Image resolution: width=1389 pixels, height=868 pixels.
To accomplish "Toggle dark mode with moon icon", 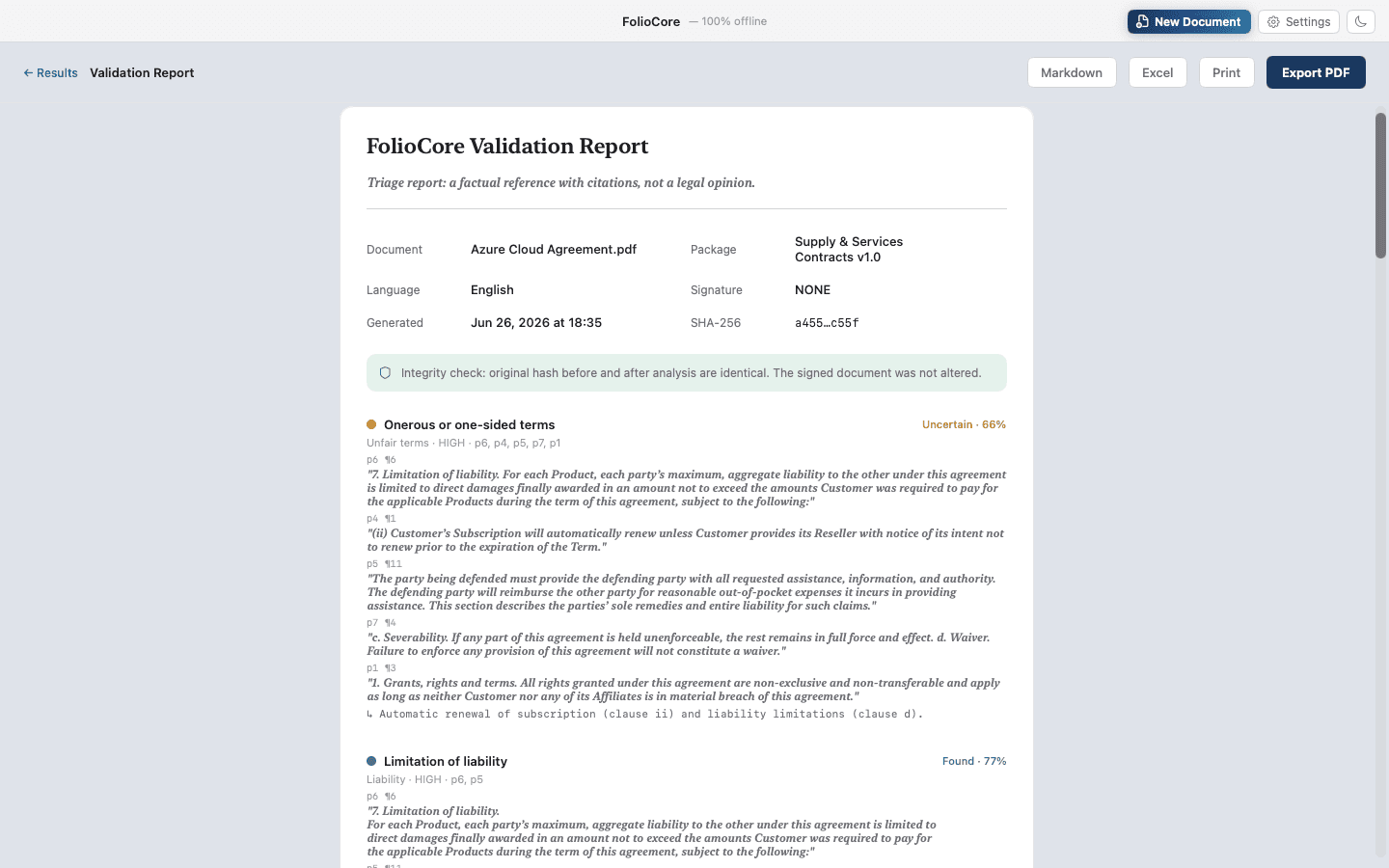I will point(1361,21).
